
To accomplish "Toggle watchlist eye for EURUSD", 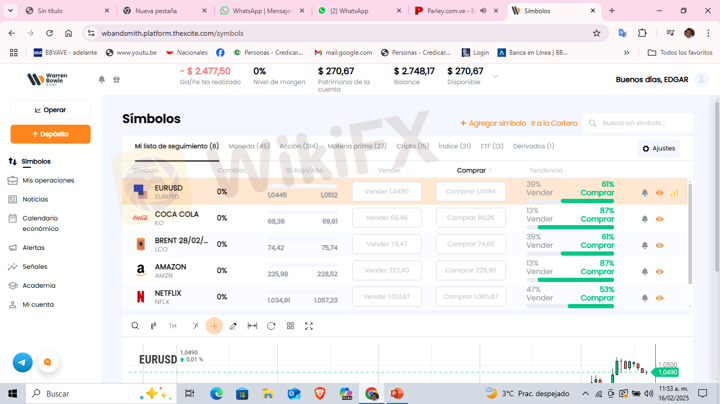I will coord(659,193).
